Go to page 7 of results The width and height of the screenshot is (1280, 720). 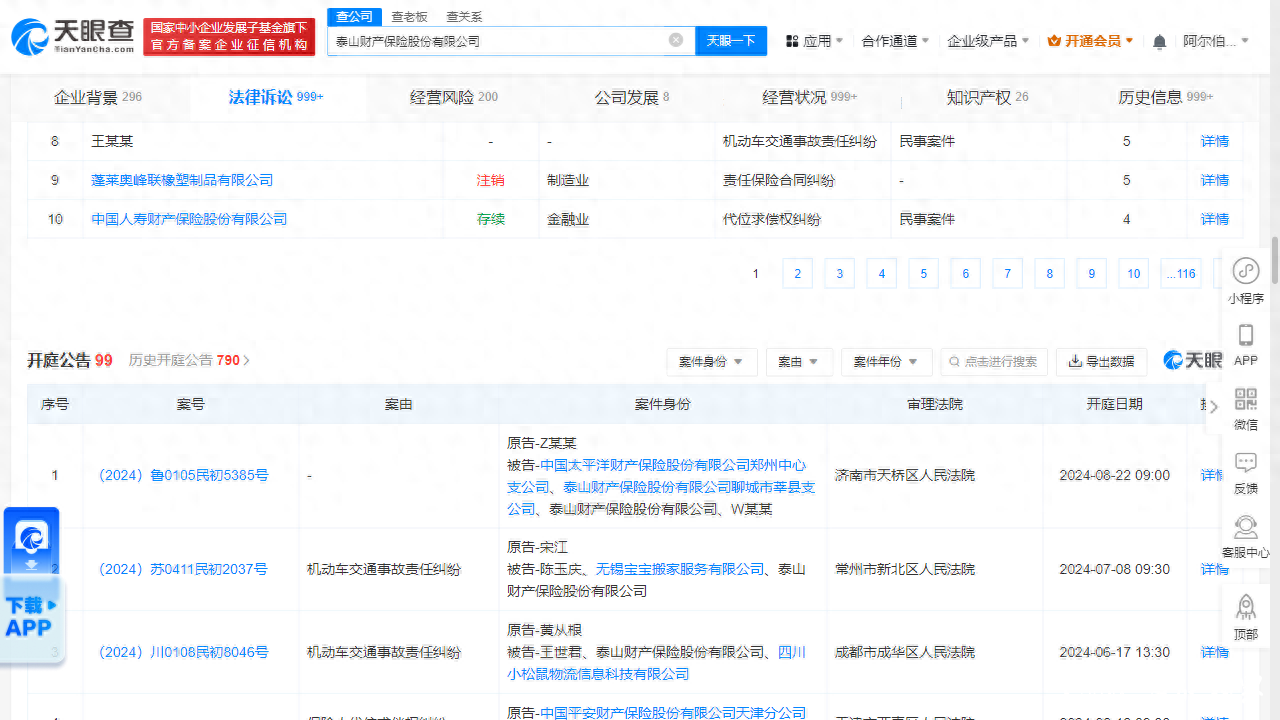coord(1007,274)
